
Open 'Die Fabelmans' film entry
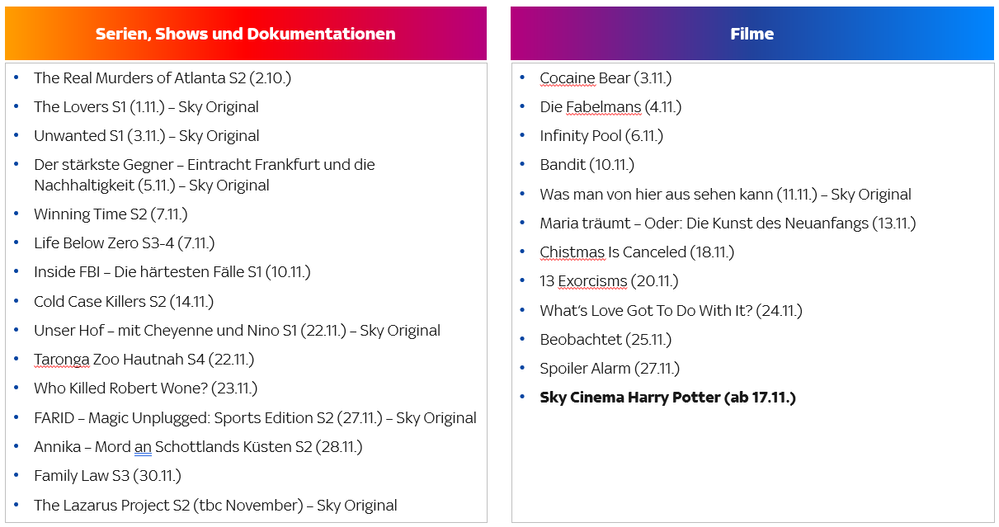click(x=610, y=107)
